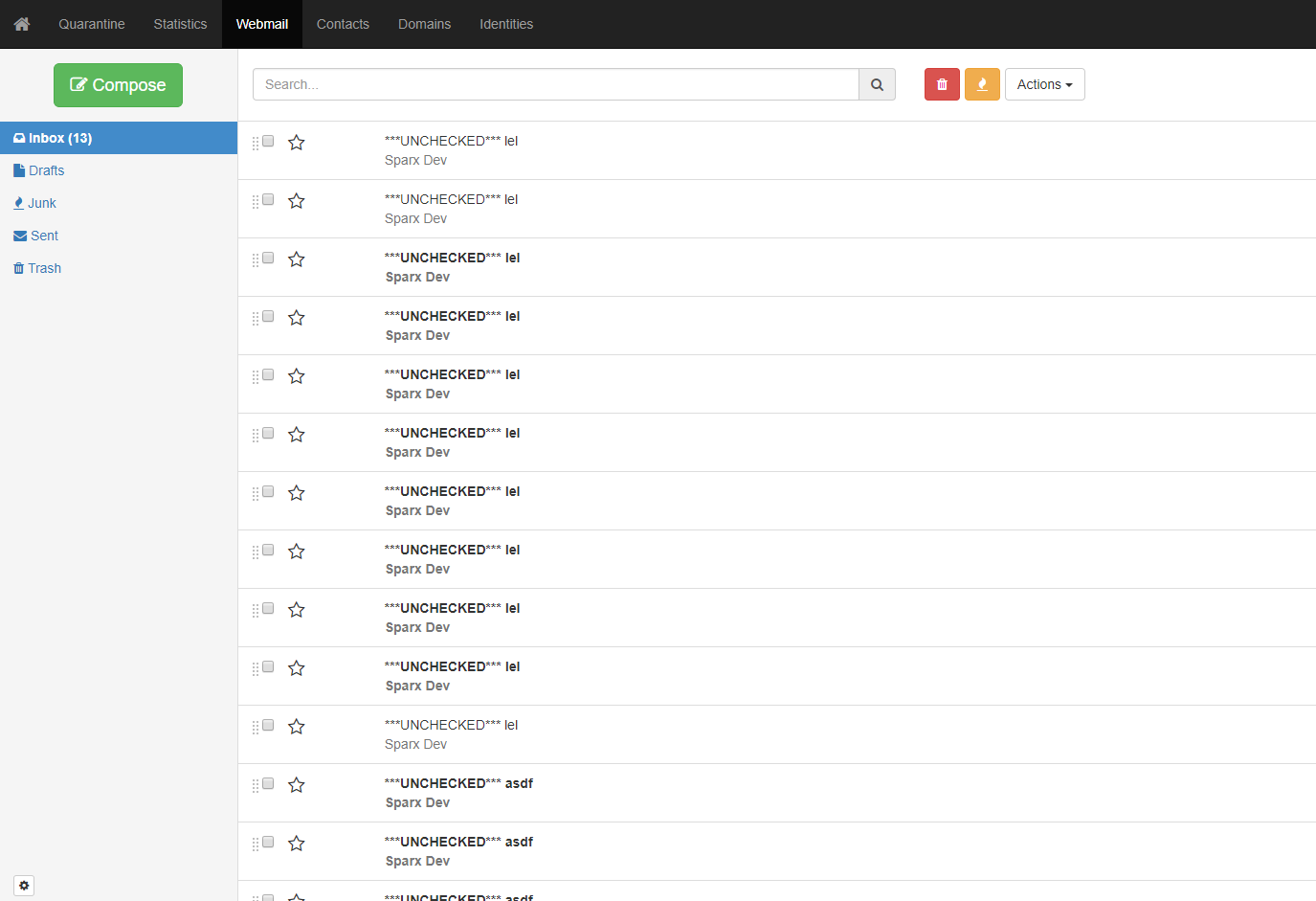Image resolution: width=1316 pixels, height=901 pixels.
Task: Switch to the Quarantine tab
Action: coord(91,24)
